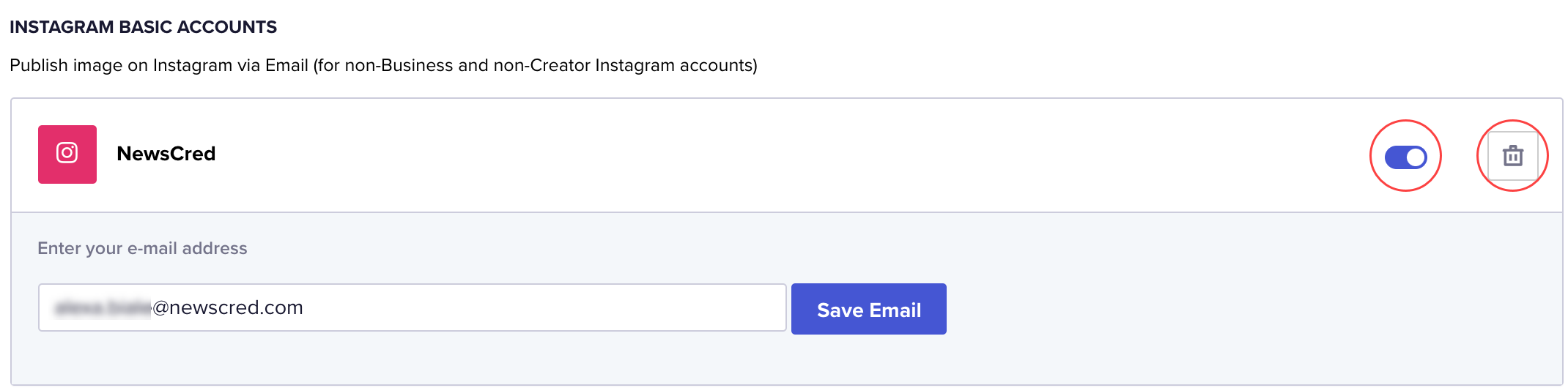1568x388 pixels.
Task: Disable the NewsCred Instagram account toggle
Action: click(x=1405, y=157)
